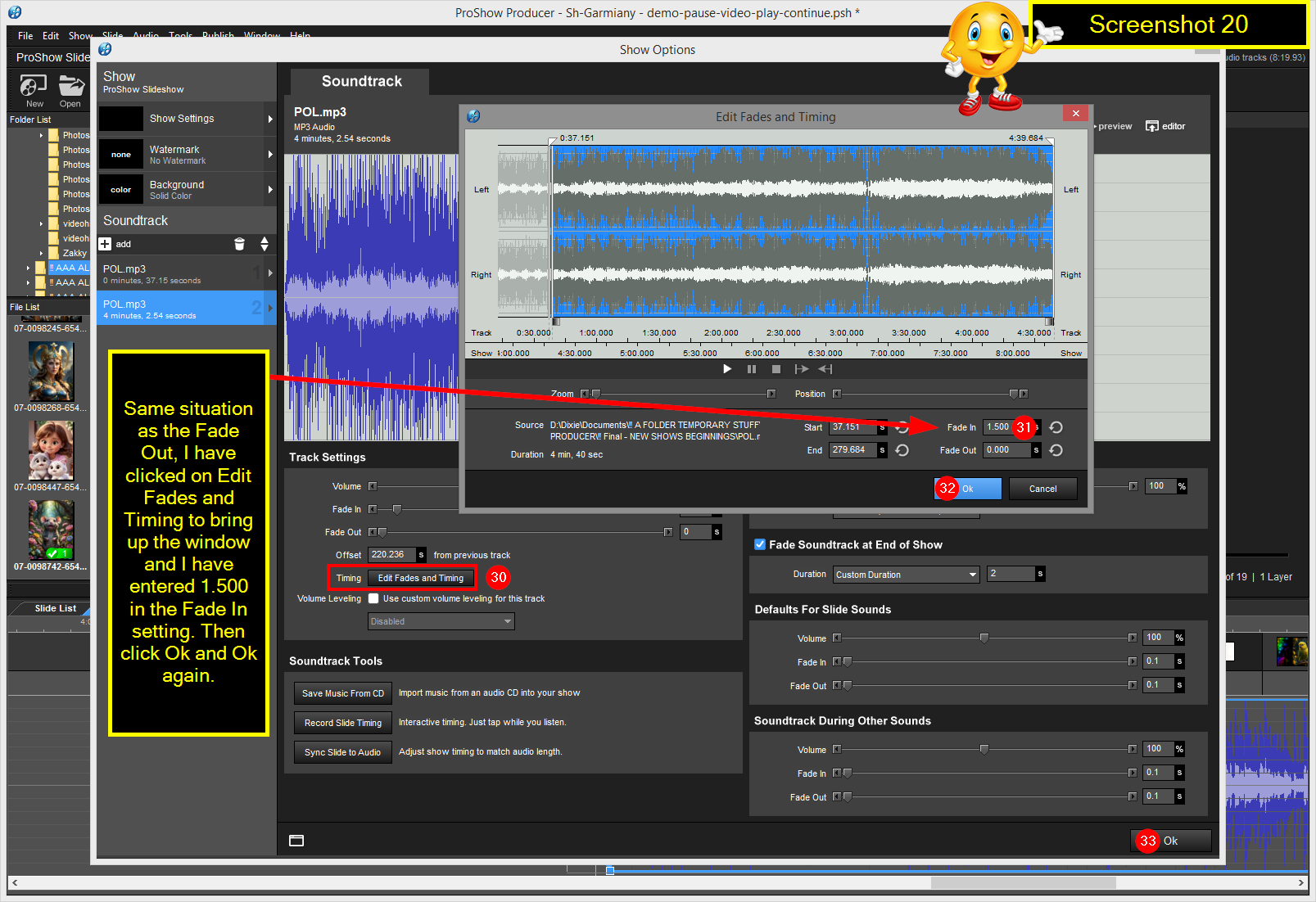Click Cancel in Edit Fades and Timing dialog
Screen dimensions: 1316x902
coord(1042,489)
